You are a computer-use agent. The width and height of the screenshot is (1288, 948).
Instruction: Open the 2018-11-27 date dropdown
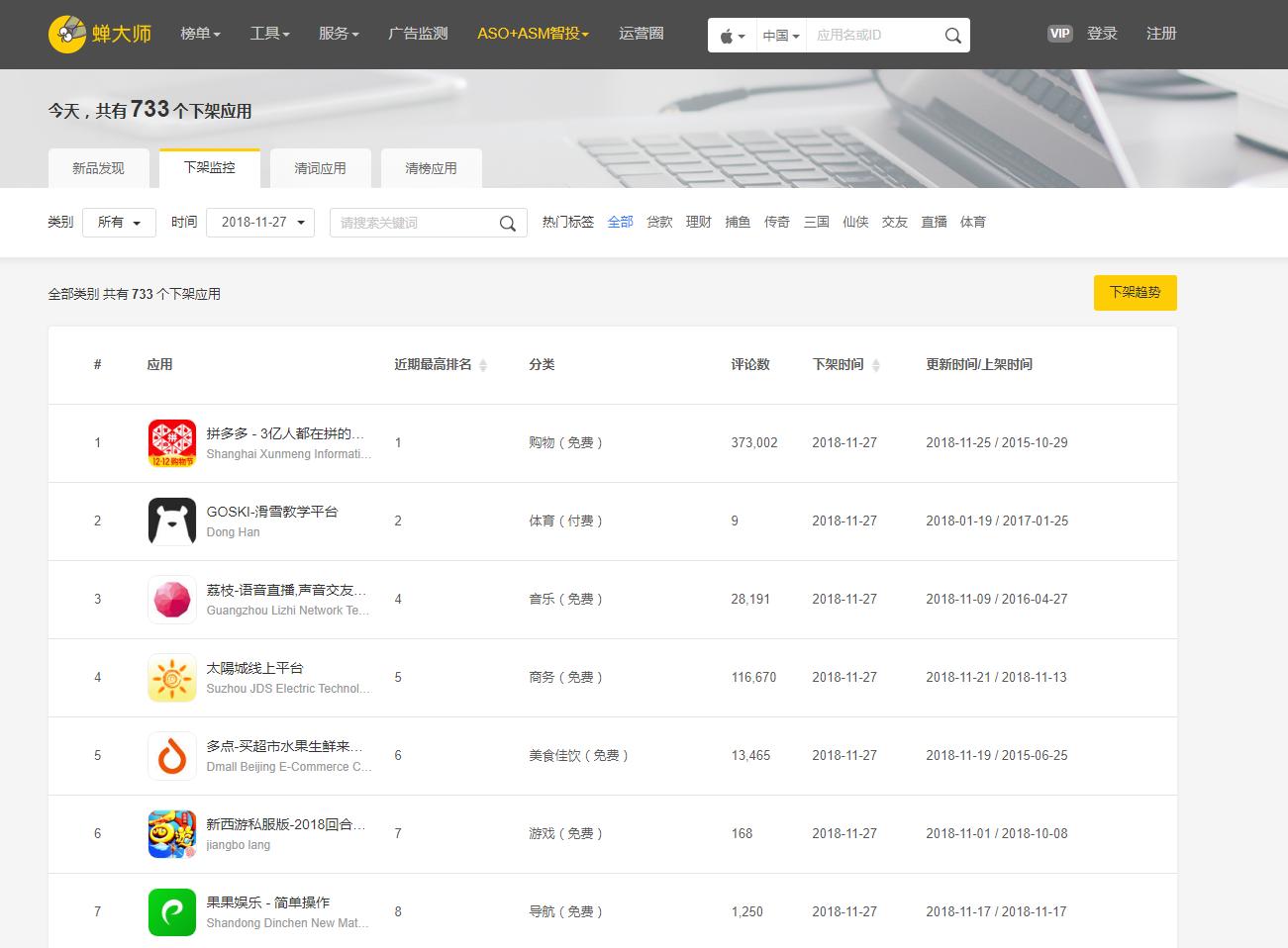point(260,223)
